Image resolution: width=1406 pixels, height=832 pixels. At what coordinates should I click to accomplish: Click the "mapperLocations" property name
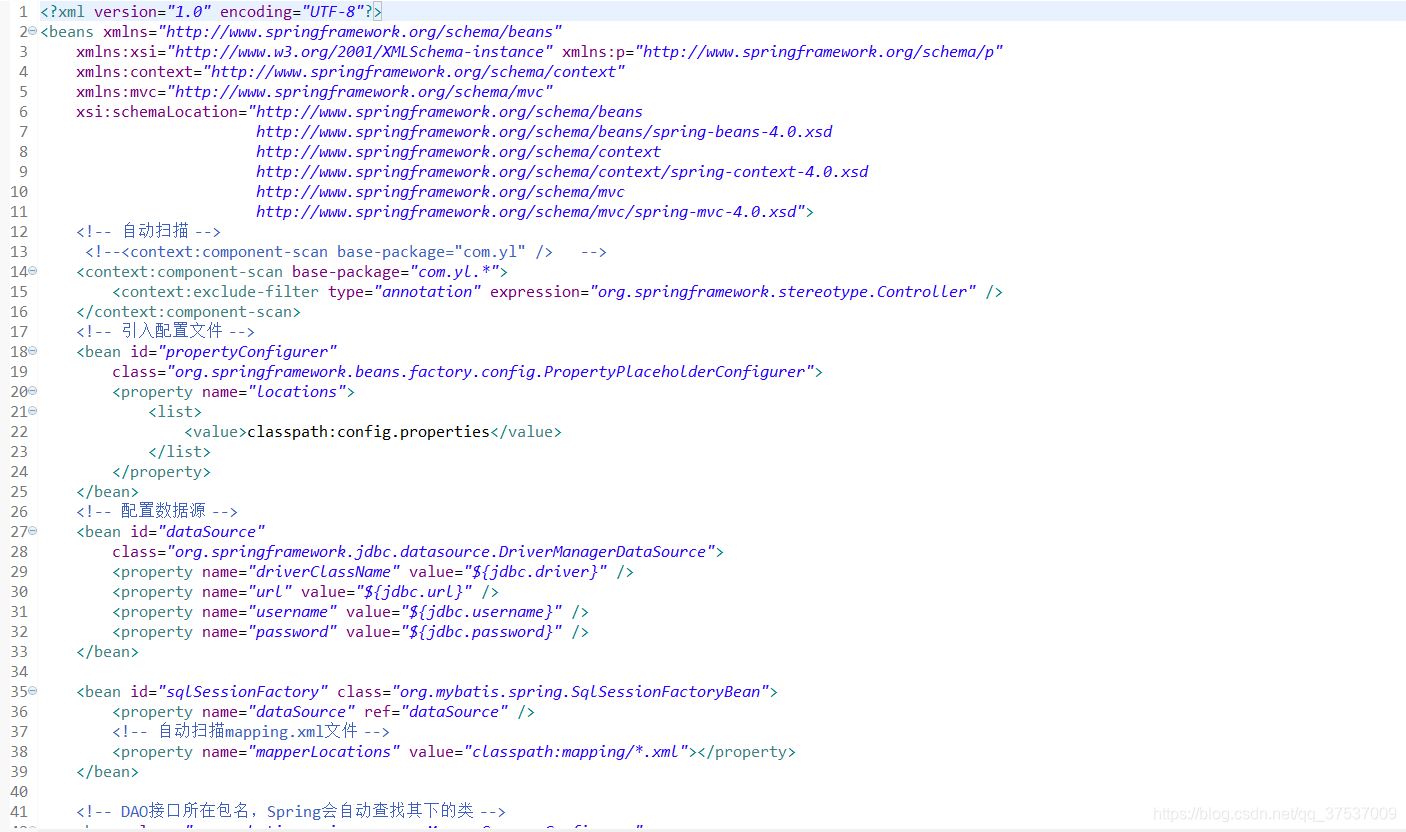[324, 752]
